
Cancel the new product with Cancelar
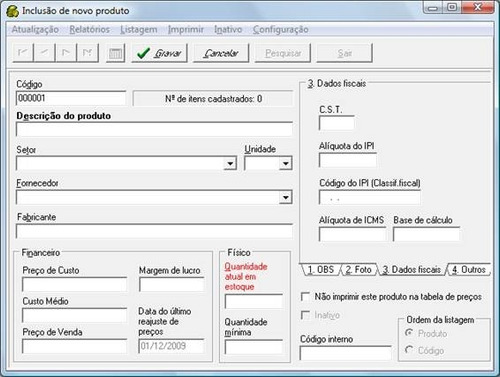(x=221, y=53)
